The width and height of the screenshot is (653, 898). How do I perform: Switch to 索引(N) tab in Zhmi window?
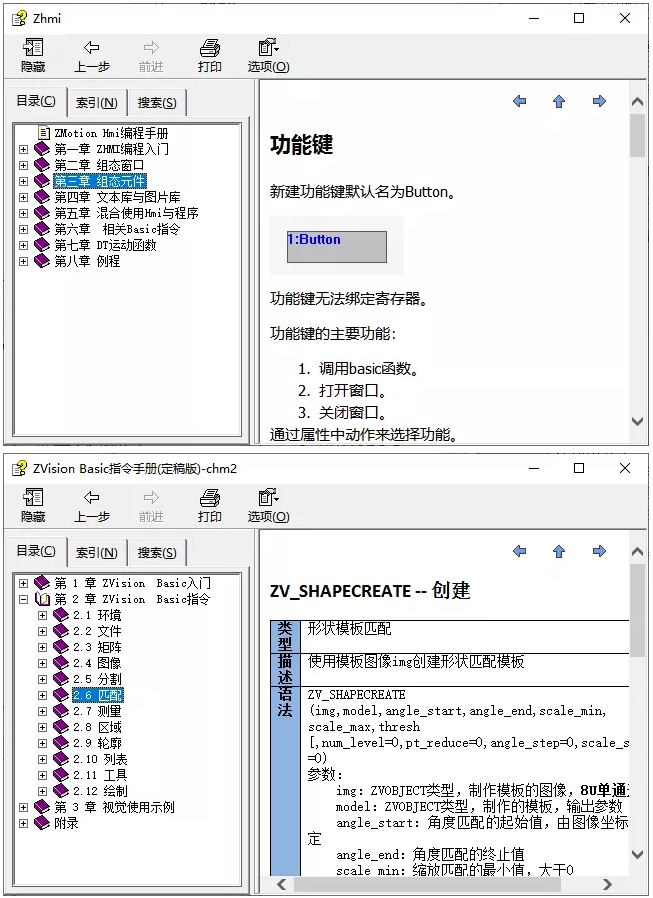[96, 103]
